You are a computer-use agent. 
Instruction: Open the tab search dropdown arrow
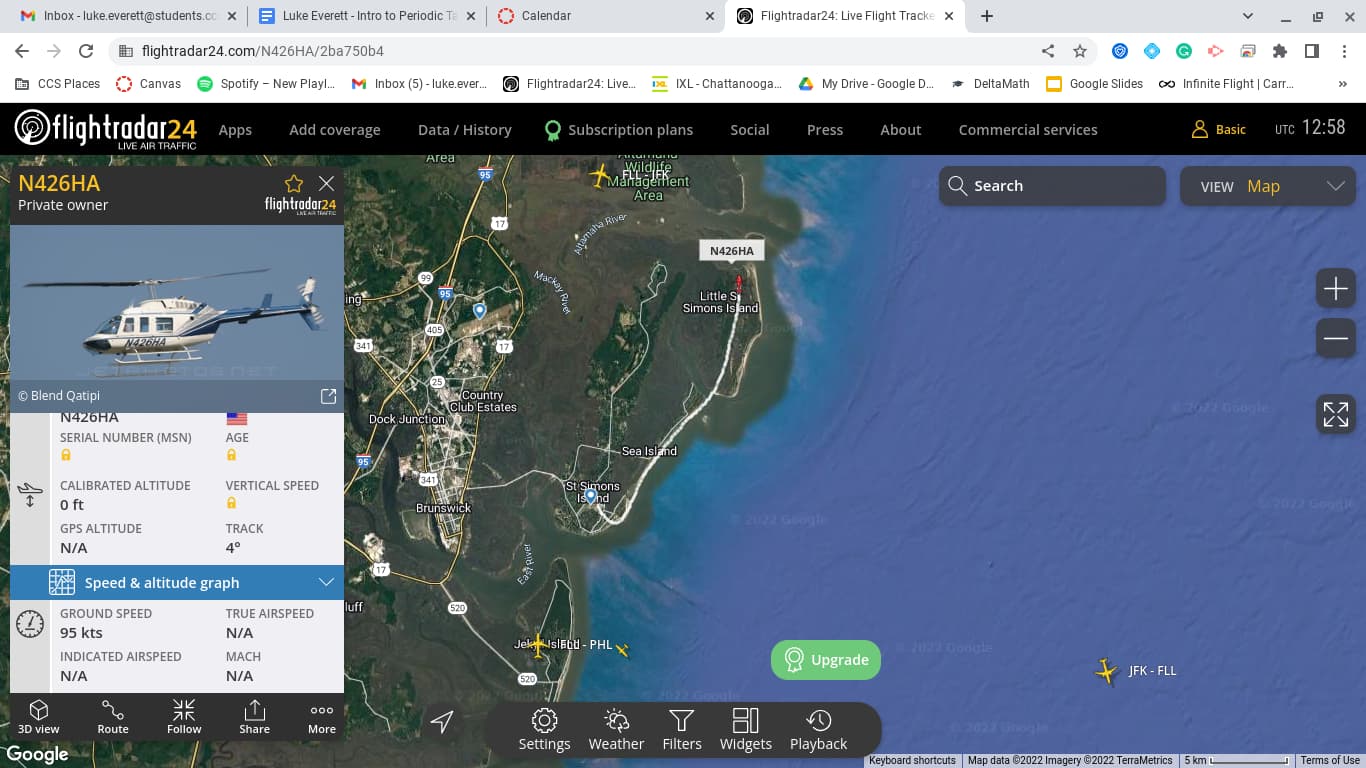(x=1247, y=16)
